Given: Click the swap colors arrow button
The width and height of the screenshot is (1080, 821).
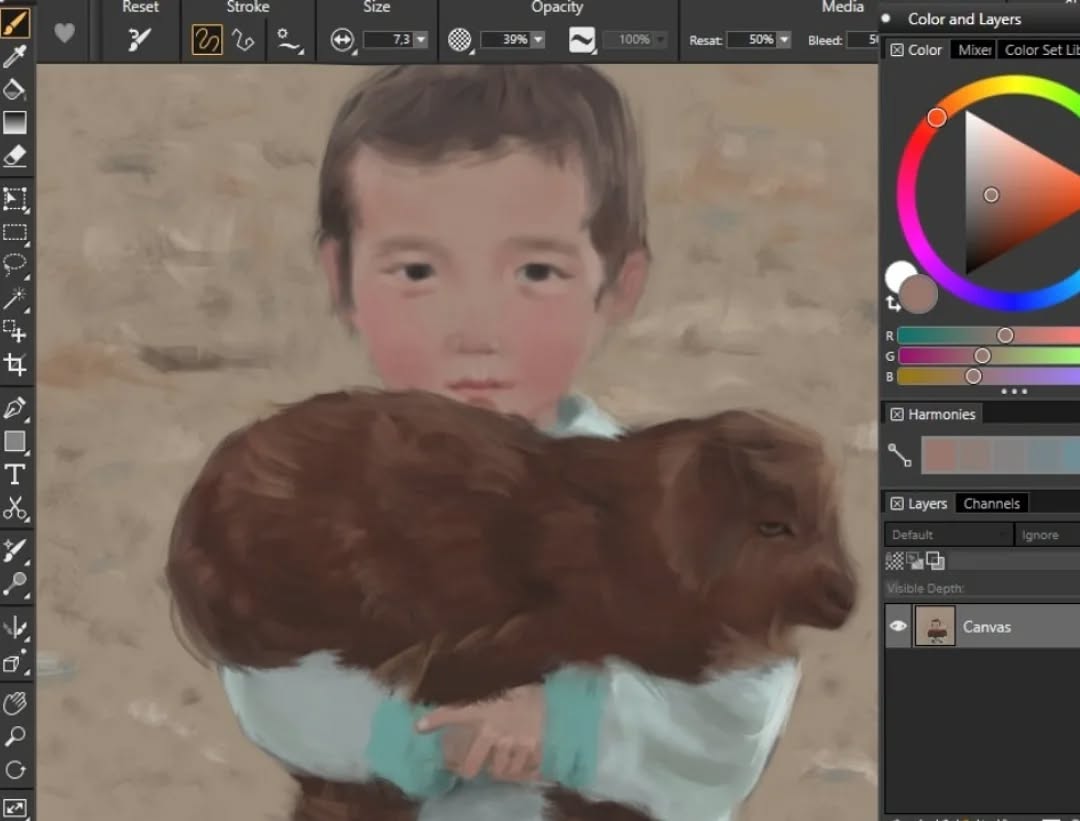Looking at the screenshot, I should point(893,303).
